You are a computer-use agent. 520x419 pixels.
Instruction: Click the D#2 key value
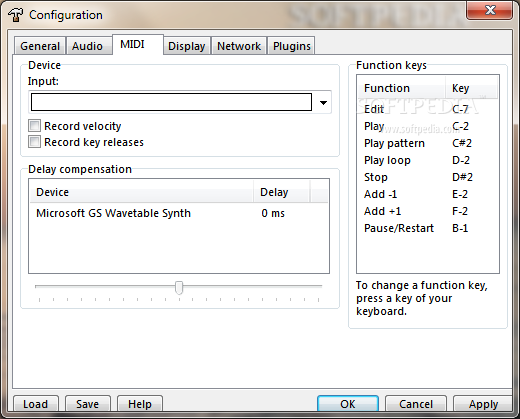pos(462,177)
